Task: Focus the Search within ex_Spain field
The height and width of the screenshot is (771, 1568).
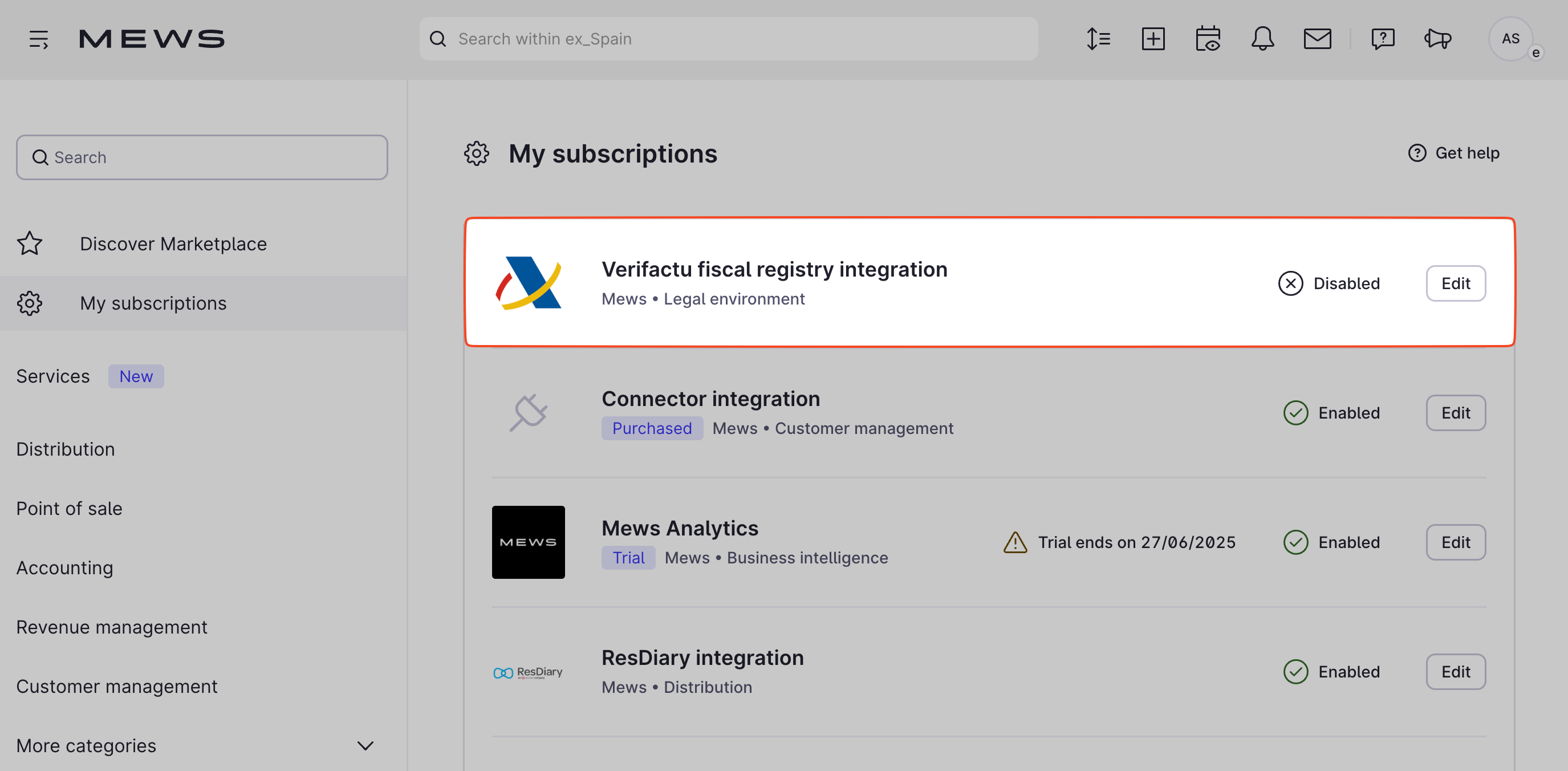Action: pyautogui.click(x=729, y=39)
